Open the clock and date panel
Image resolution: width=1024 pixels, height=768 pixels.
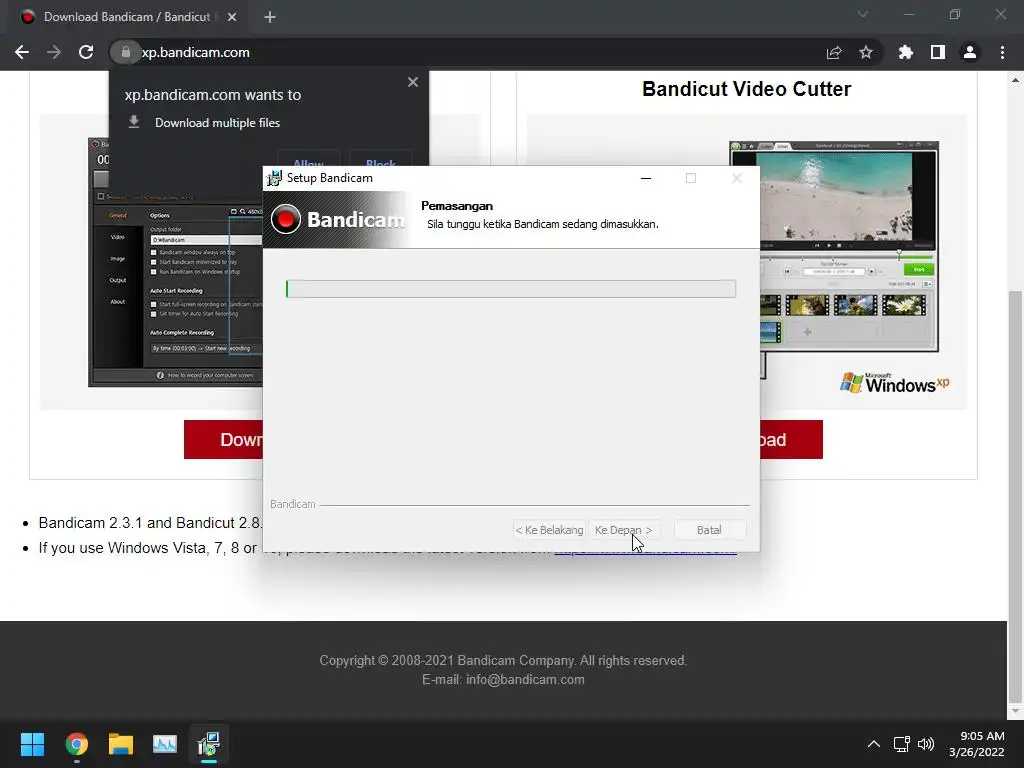[976, 744]
